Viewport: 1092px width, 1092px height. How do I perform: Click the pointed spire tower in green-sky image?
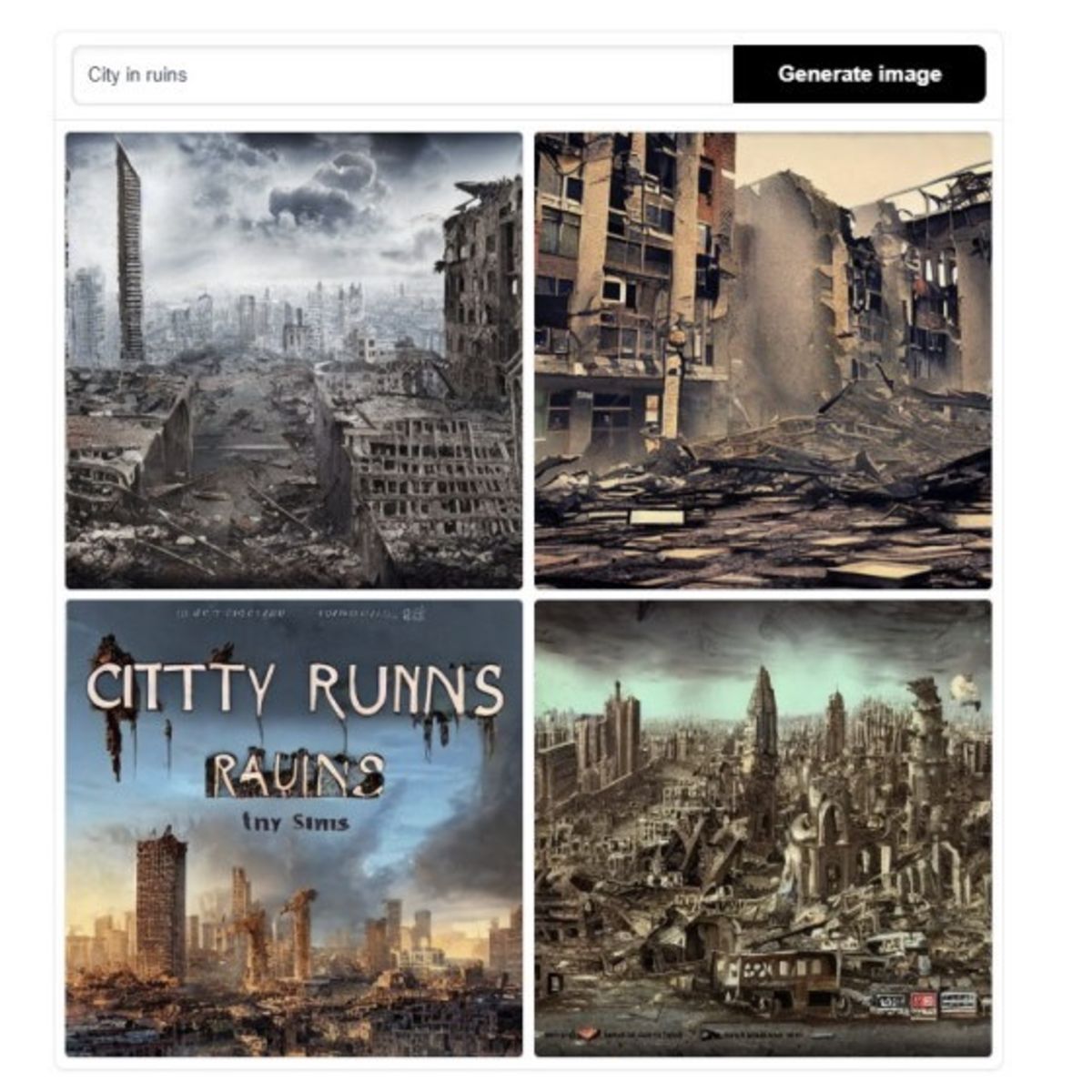pyautogui.click(x=763, y=719)
